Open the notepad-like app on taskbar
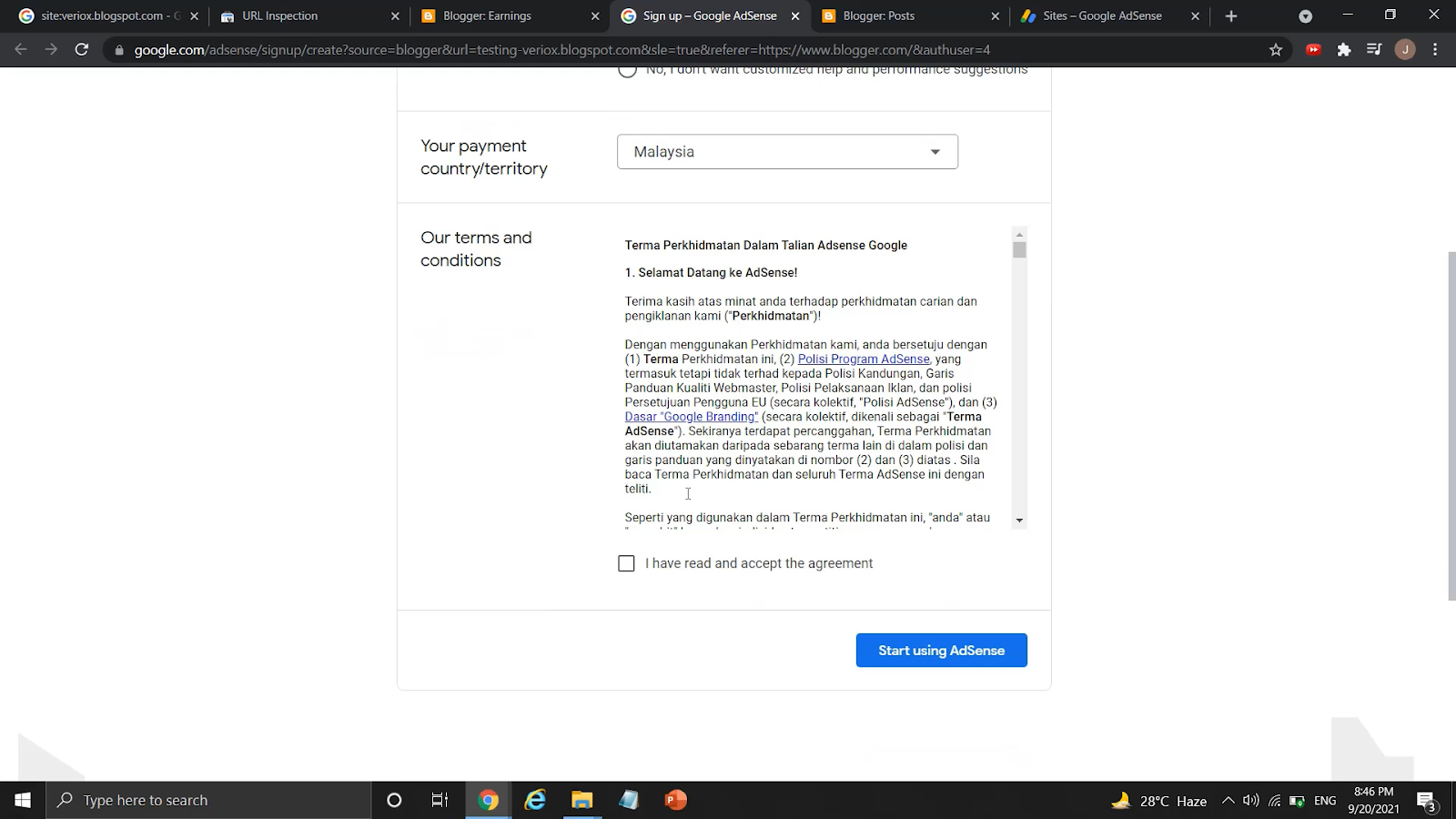Screen dimensions: 1456x819 click(629, 800)
